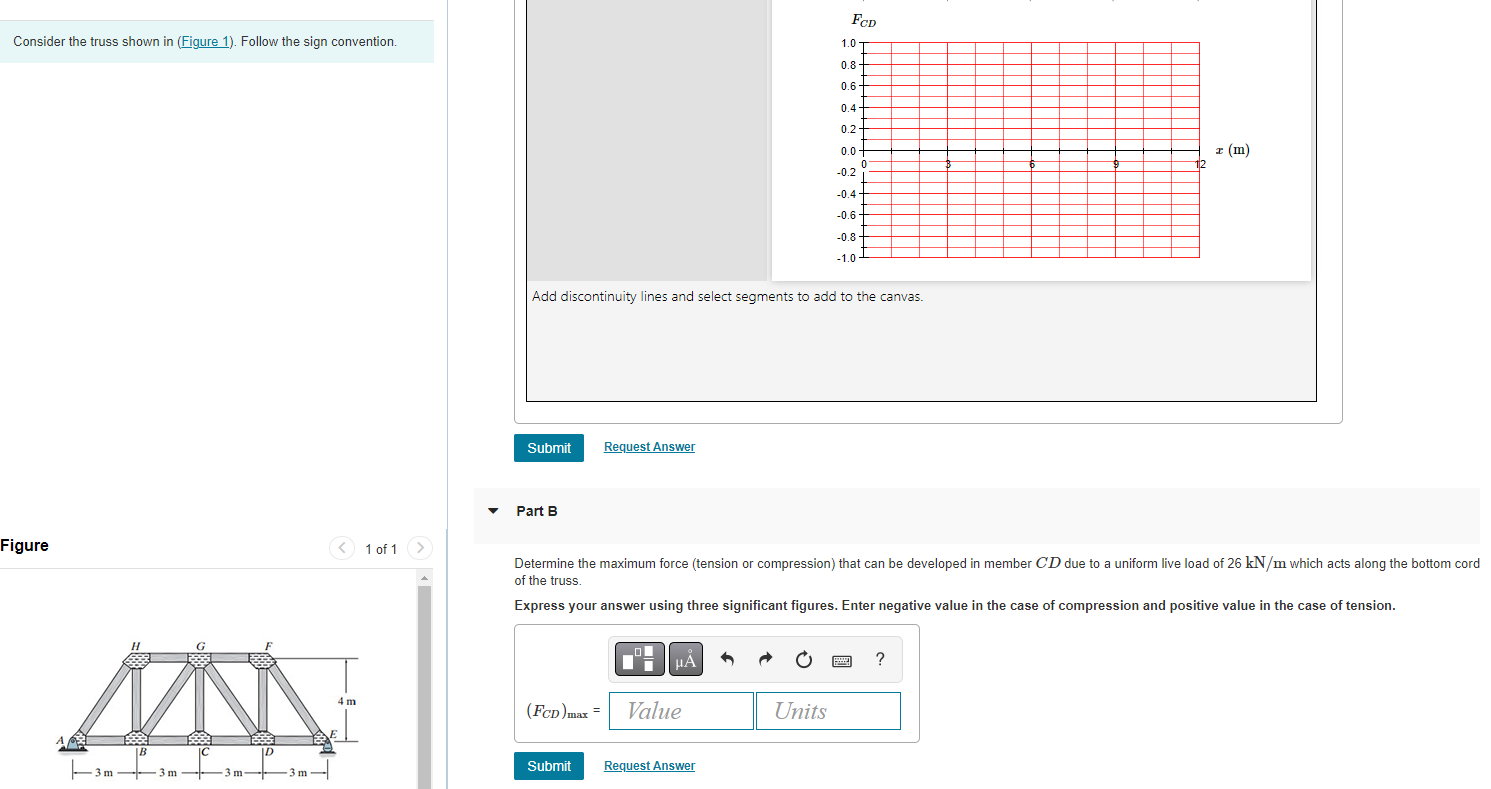Screen dimensions: 1491x789
Task: Select the truss figure thumbnail
Action: pyautogui.click(x=200, y=700)
